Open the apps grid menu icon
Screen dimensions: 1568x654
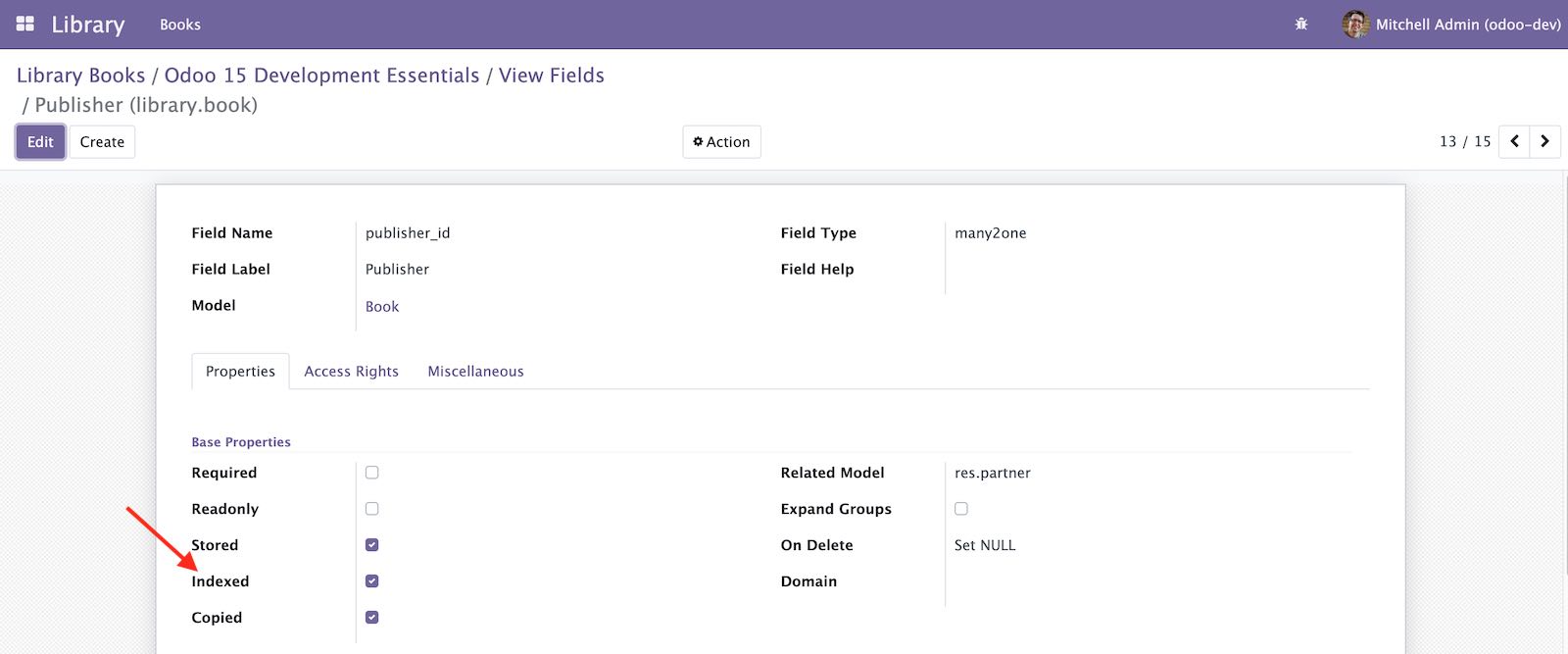tap(25, 24)
